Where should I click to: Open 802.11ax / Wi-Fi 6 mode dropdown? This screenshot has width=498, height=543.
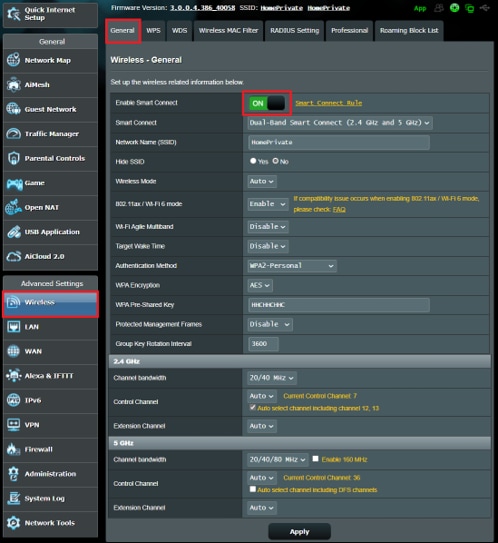point(268,204)
